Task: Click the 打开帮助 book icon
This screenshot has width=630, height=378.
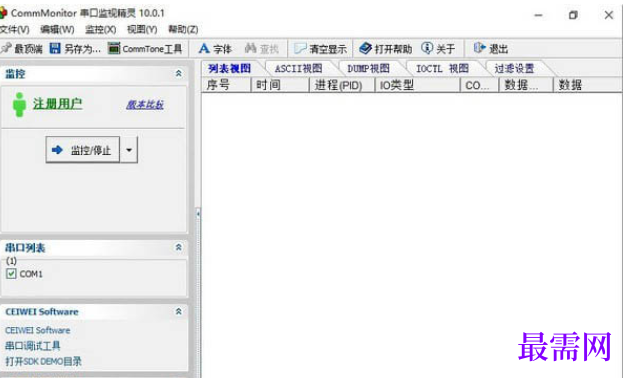Action: coord(366,48)
